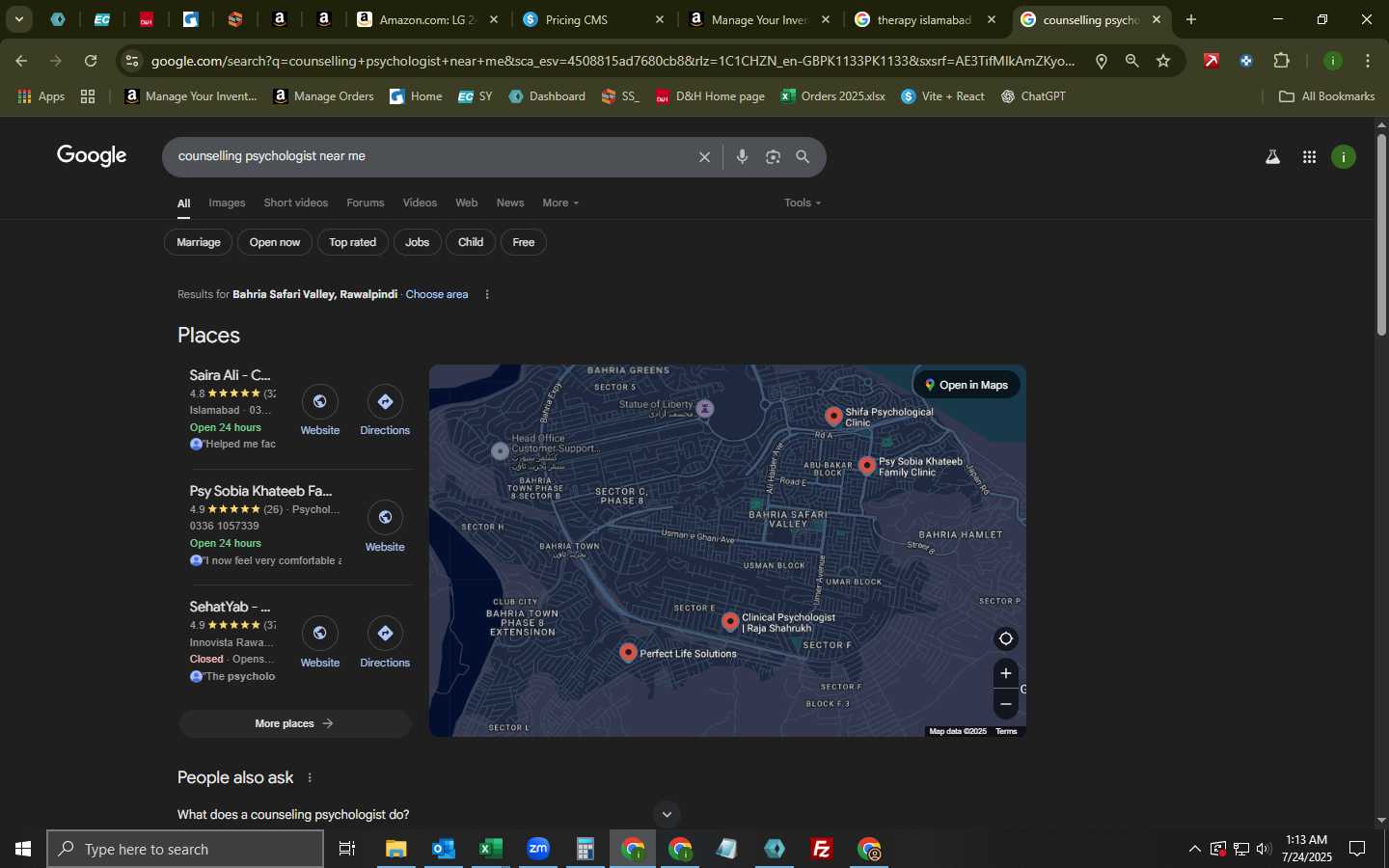Zoom in on the map
This screenshot has width=1389, height=868.
[x=1005, y=673]
